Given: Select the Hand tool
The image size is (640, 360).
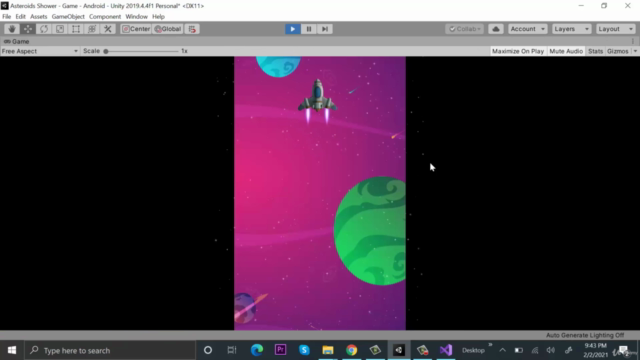Looking at the screenshot, I should 12,29.
